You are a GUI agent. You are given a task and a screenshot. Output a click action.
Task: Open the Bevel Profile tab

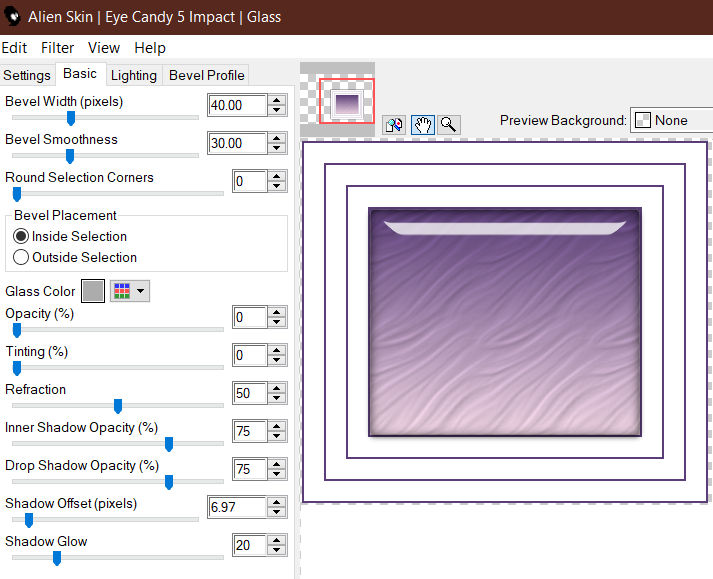tap(206, 75)
